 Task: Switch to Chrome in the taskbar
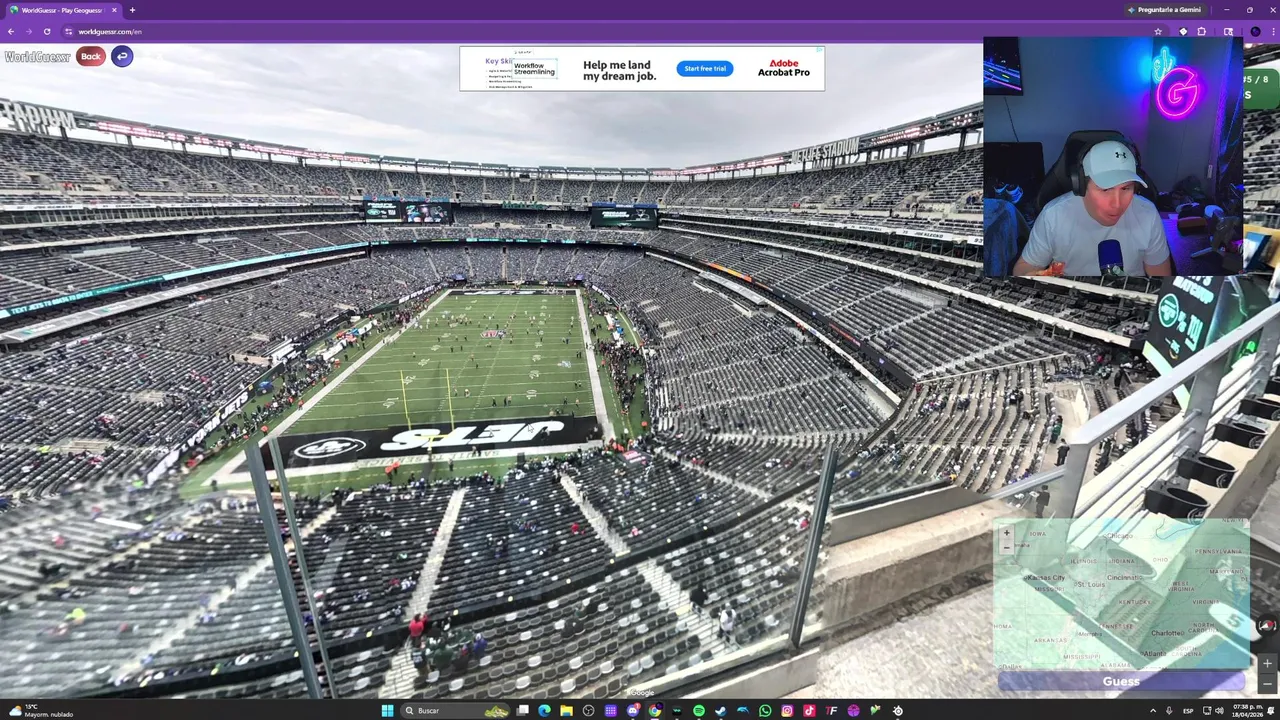655,711
